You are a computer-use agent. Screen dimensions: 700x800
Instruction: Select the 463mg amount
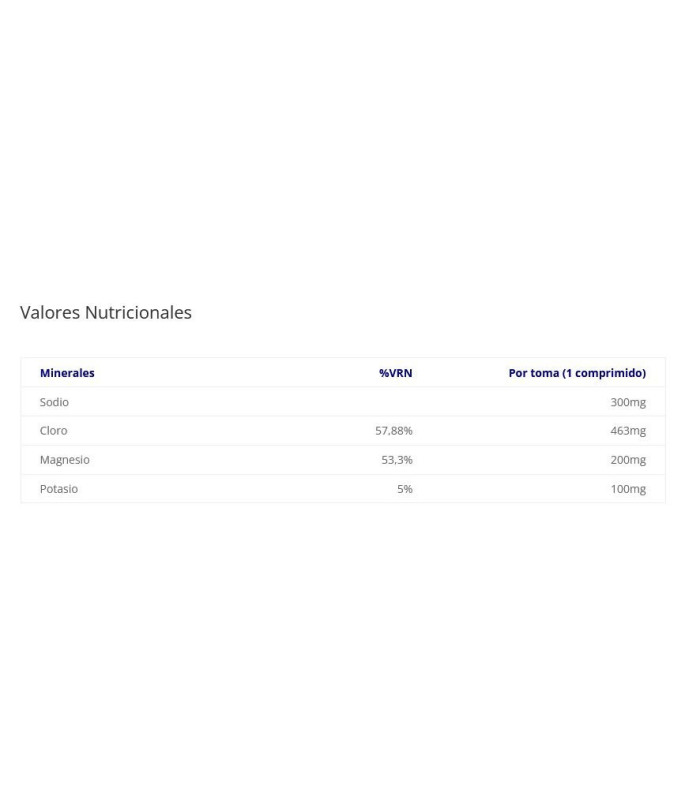(628, 431)
